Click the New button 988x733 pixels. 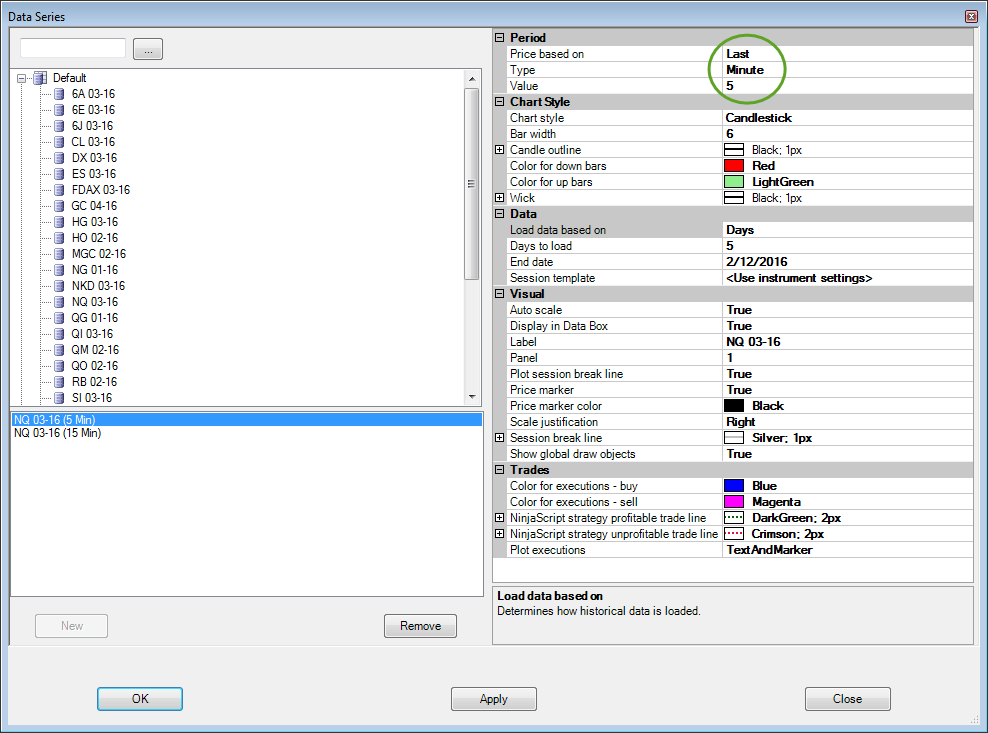point(71,626)
